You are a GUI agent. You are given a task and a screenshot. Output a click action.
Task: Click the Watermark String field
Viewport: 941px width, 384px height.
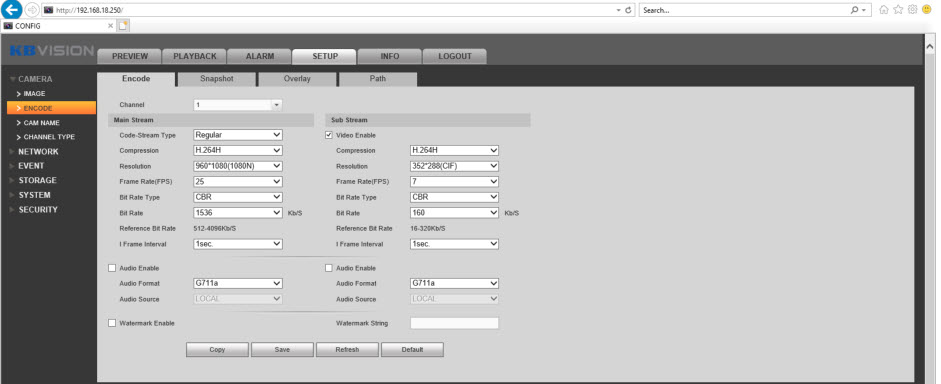coord(454,323)
